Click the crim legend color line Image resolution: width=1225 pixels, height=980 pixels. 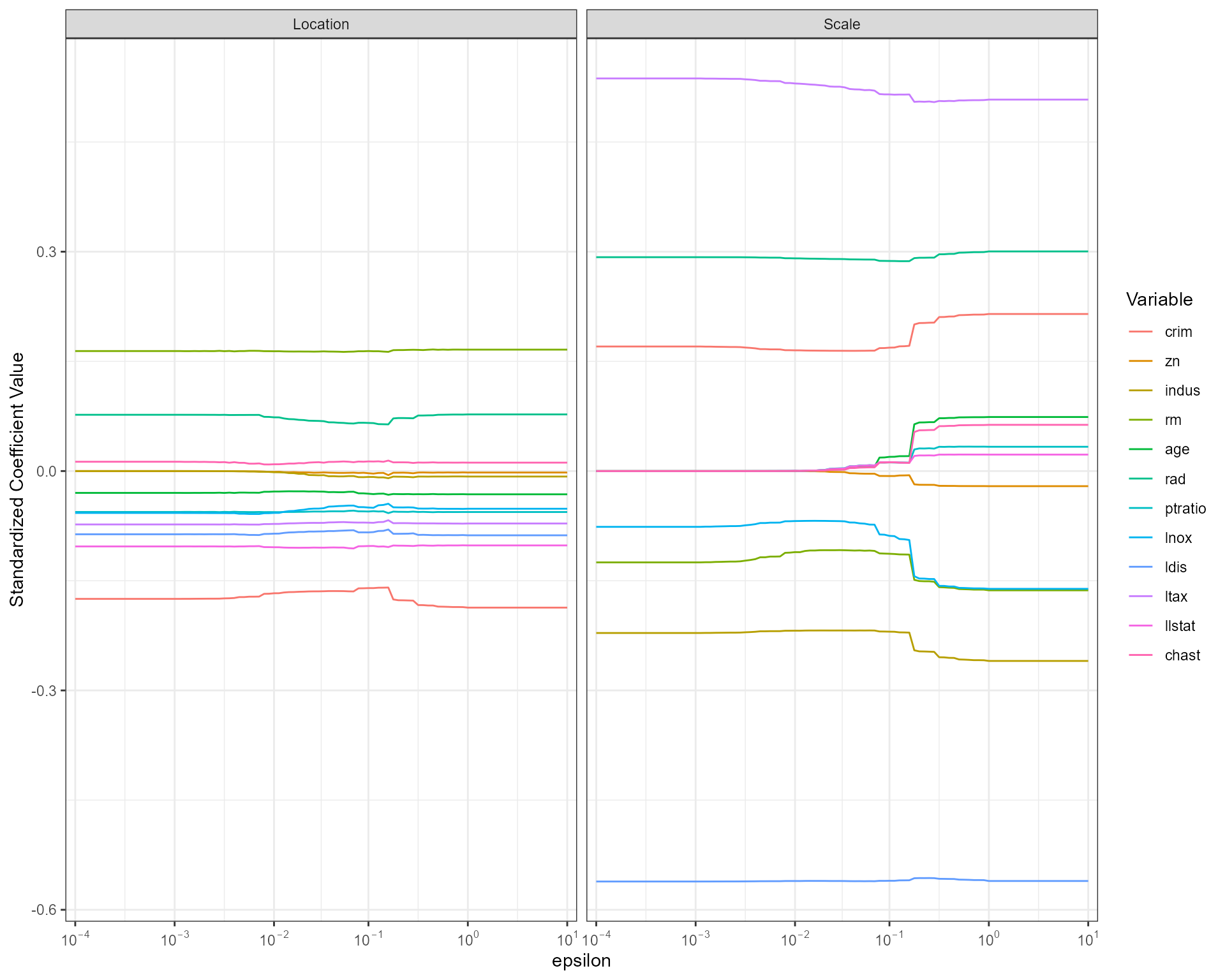1141,332
